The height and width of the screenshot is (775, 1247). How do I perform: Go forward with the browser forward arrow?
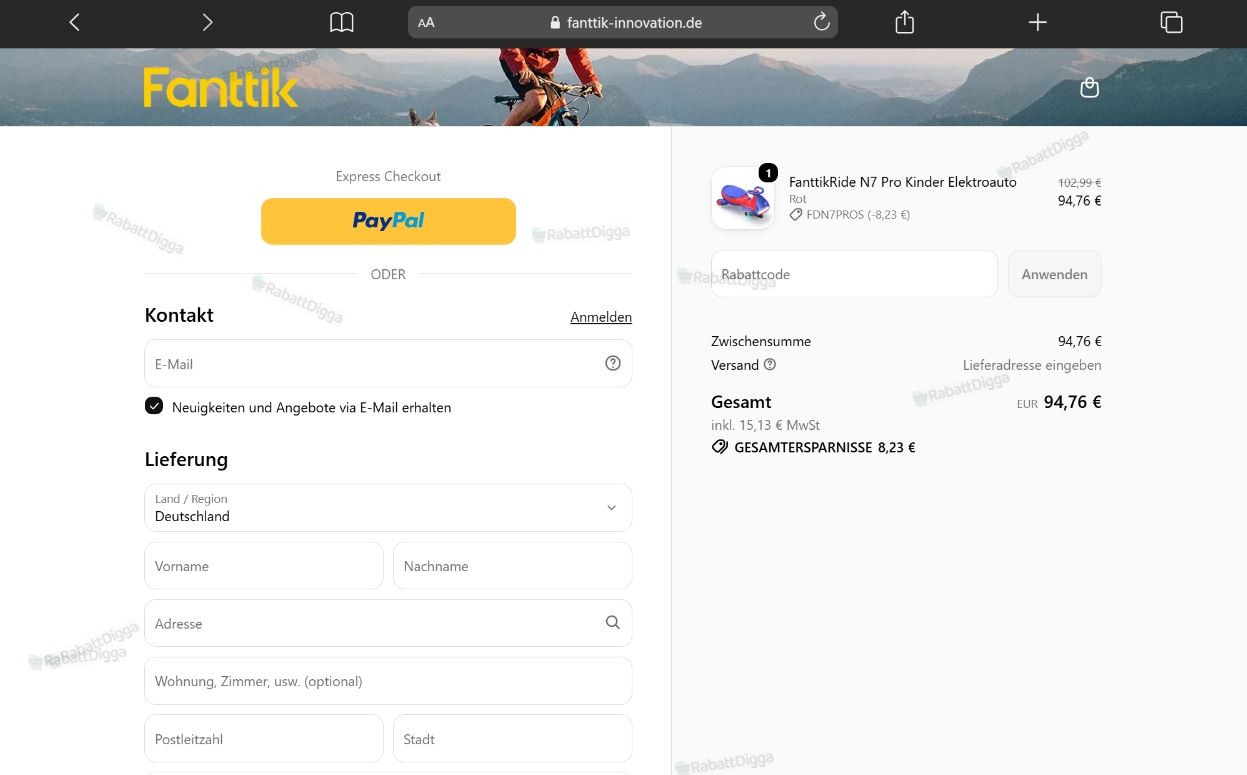(207, 22)
